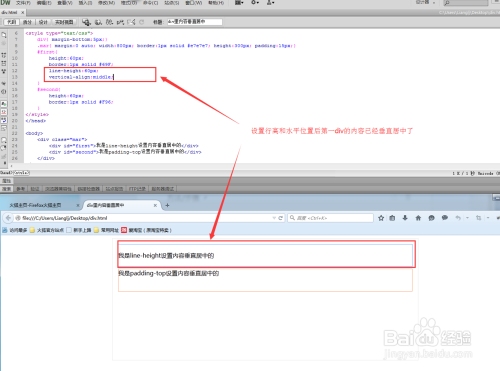Open the 文件(F) menu in Dreamweaver
This screenshot has height=371, width=500.
pyautogui.click(x=23, y=3)
